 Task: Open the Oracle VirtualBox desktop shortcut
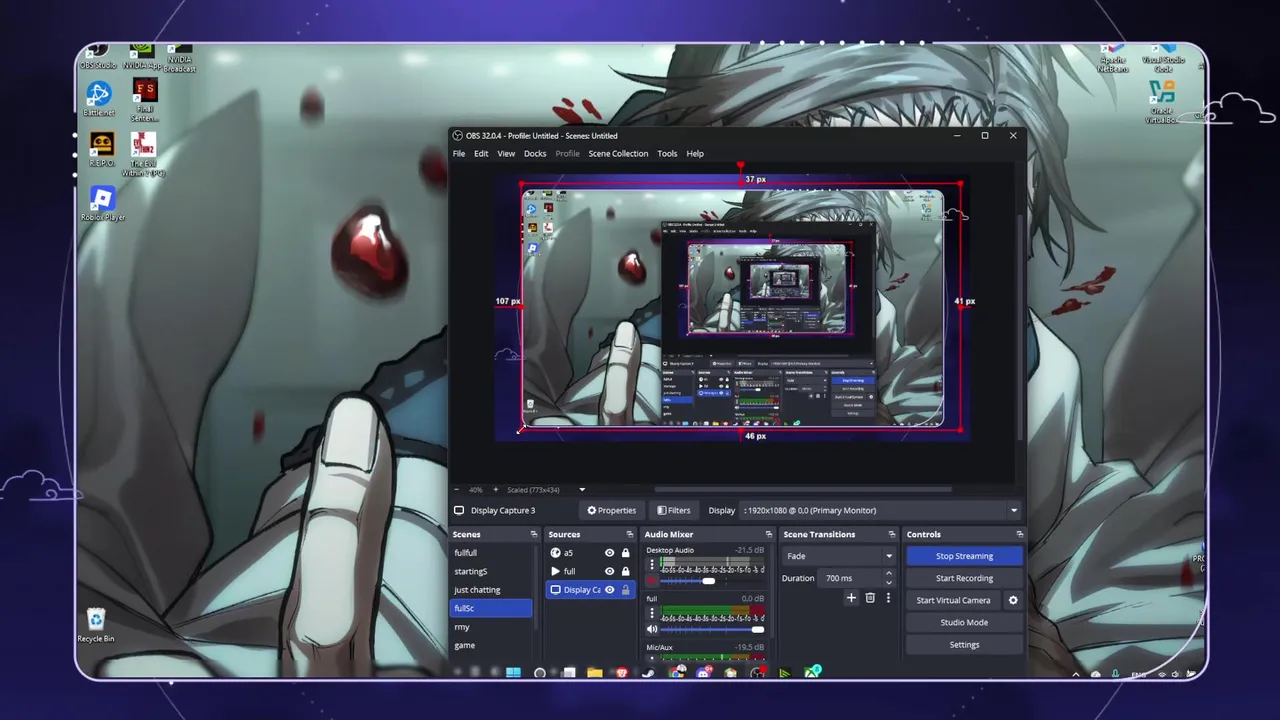coord(1161,101)
